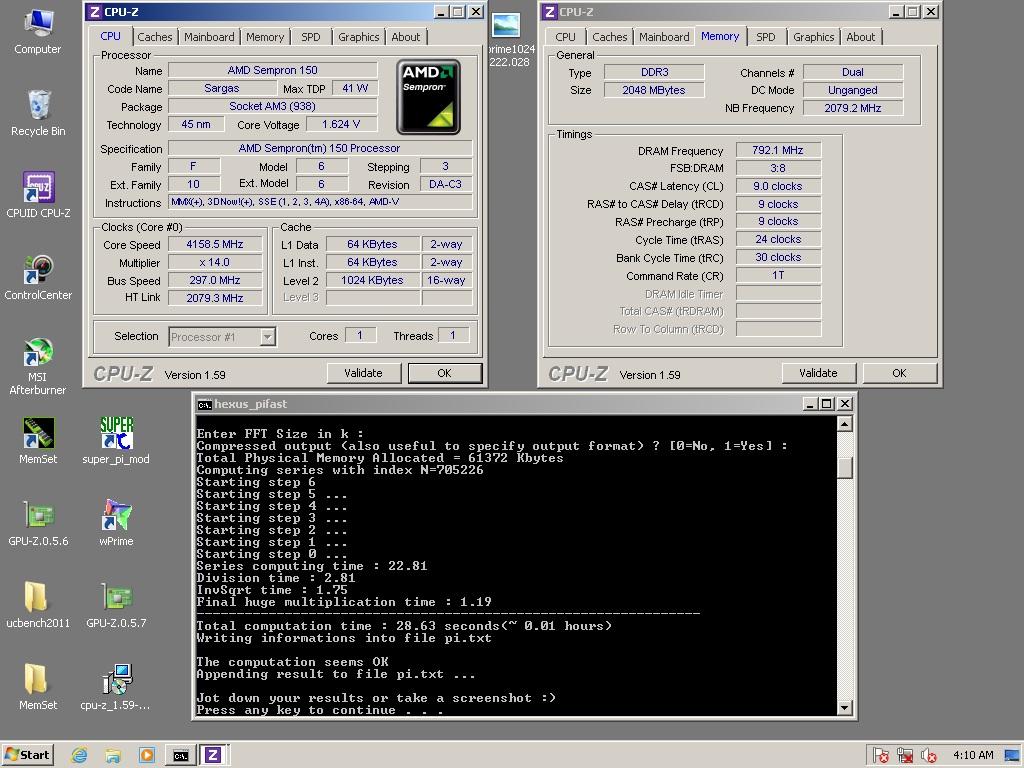Image resolution: width=1024 pixels, height=768 pixels.
Task: Open About tab in right CPU-Z window
Action: tap(861, 37)
